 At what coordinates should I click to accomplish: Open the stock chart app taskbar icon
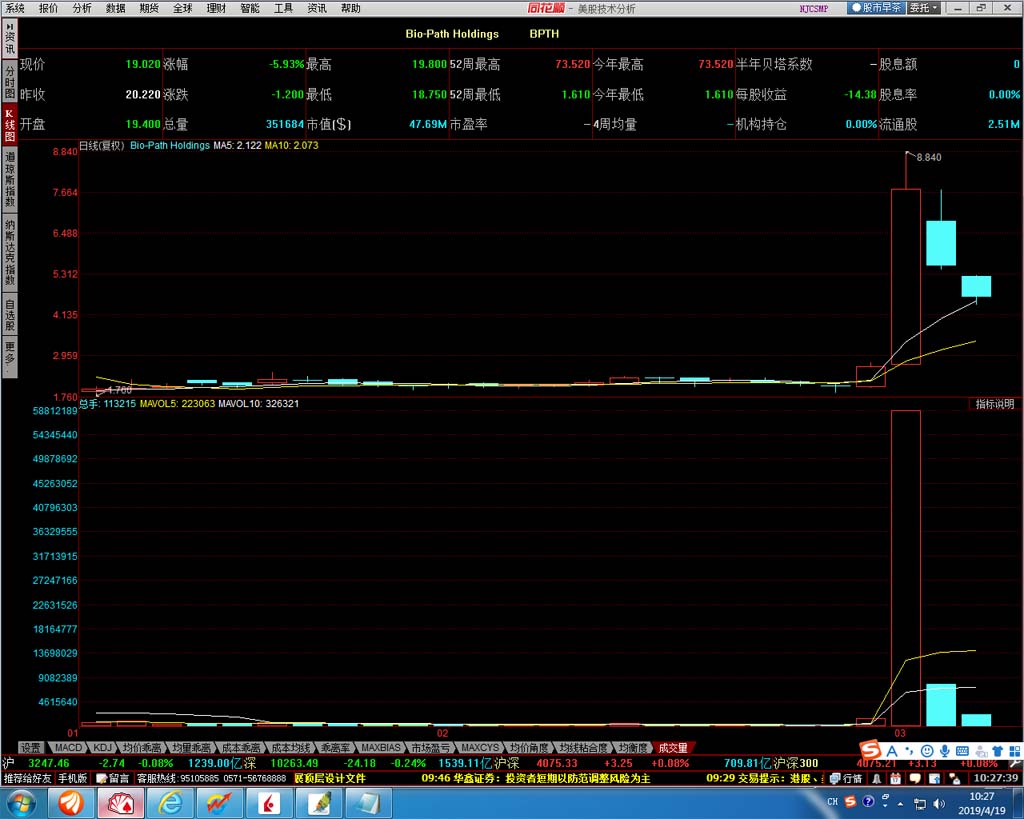[x=220, y=803]
